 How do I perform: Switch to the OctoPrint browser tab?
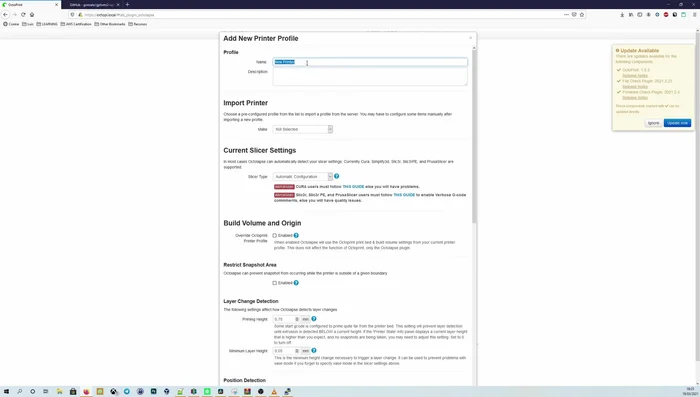tap(29, 4)
